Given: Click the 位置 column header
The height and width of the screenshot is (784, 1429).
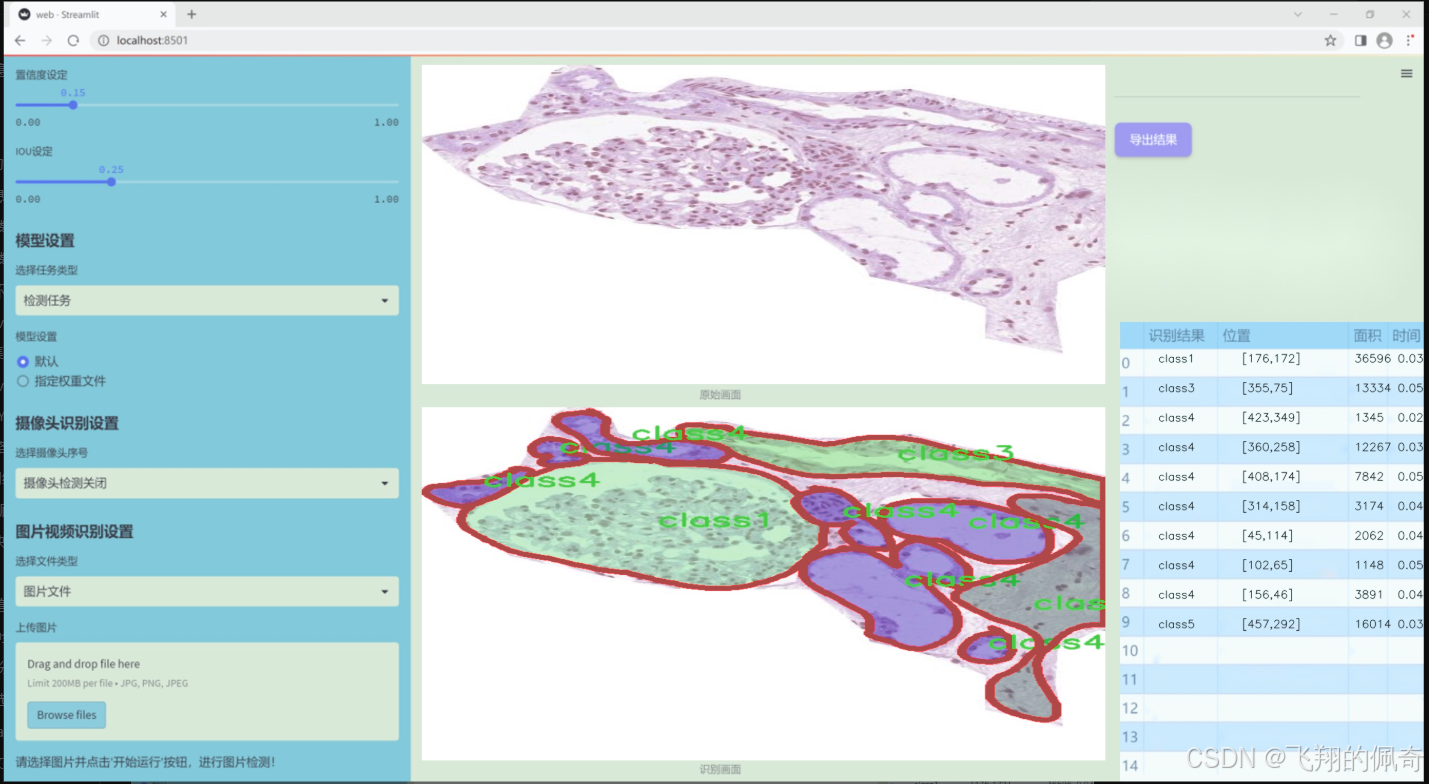Looking at the screenshot, I should [x=1283, y=336].
